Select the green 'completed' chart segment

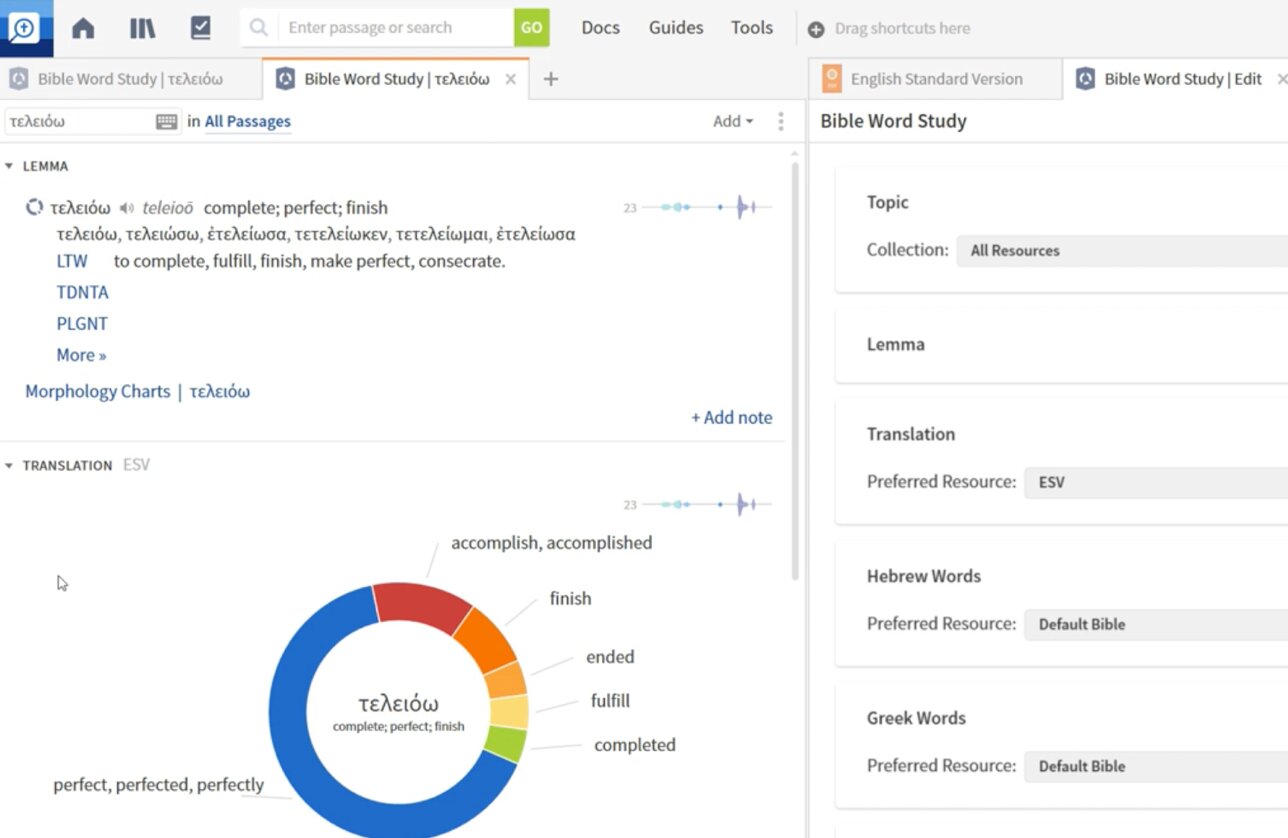[505, 744]
